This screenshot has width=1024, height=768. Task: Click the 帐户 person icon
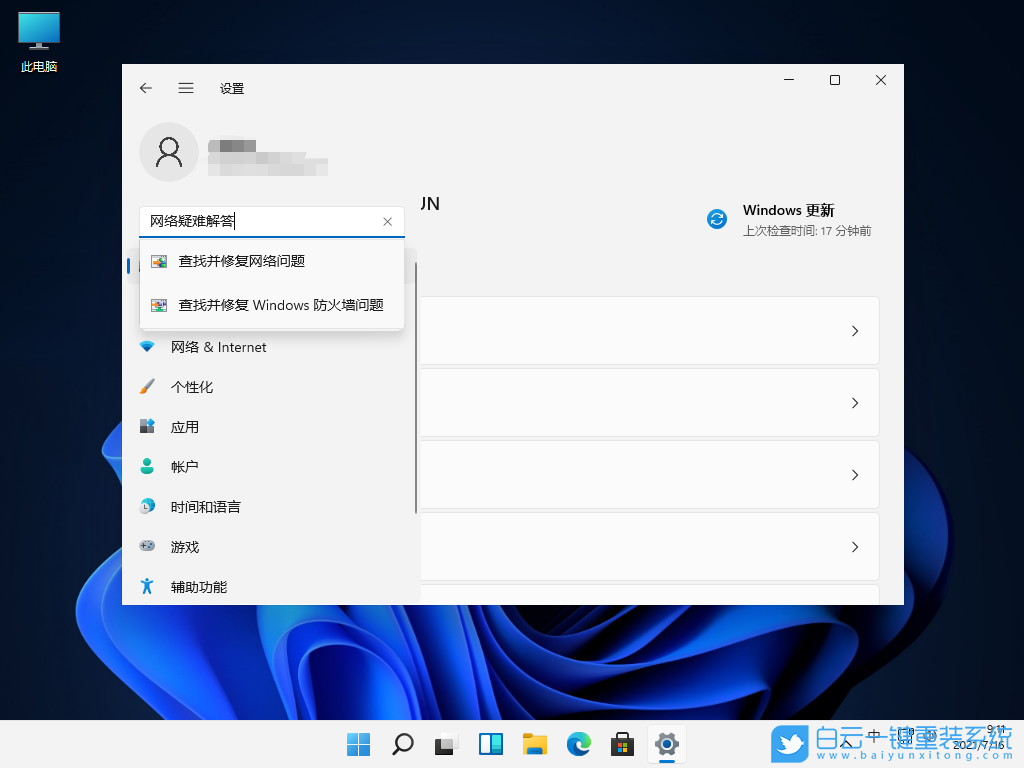pyautogui.click(x=147, y=467)
